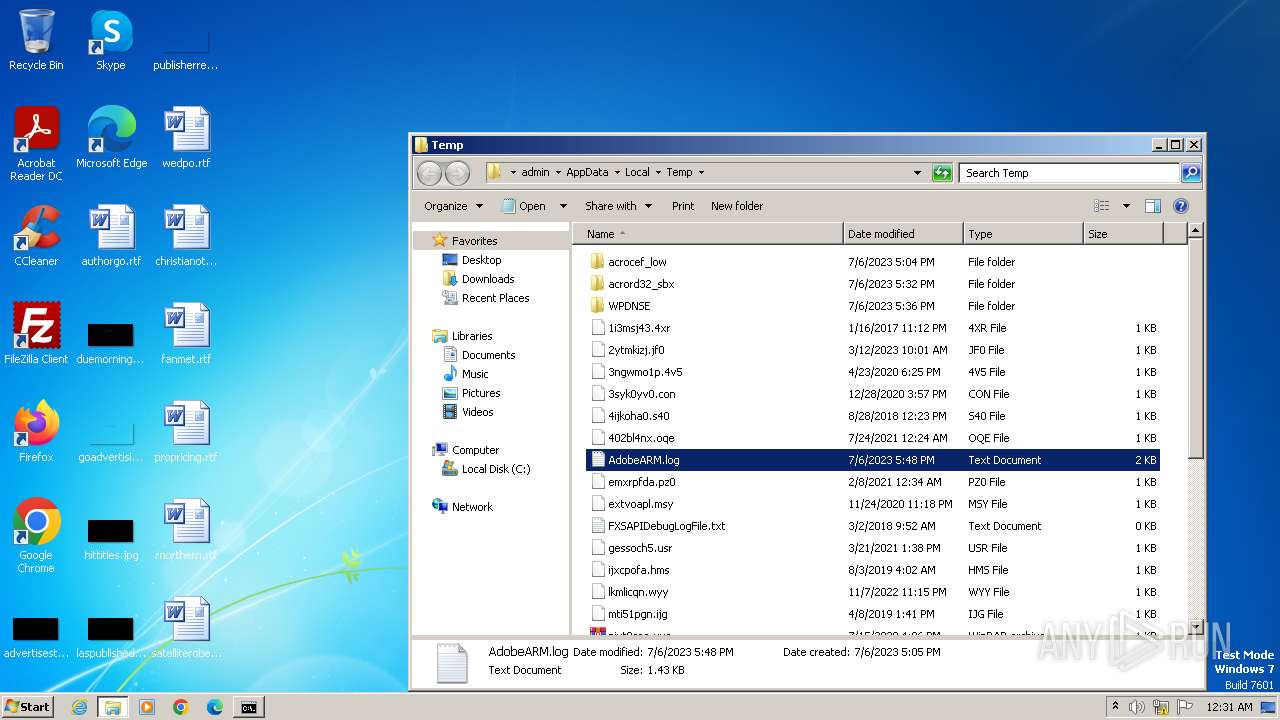Click the file list scroll down arrow
This screenshot has width=1280, height=720.
click(x=1195, y=627)
